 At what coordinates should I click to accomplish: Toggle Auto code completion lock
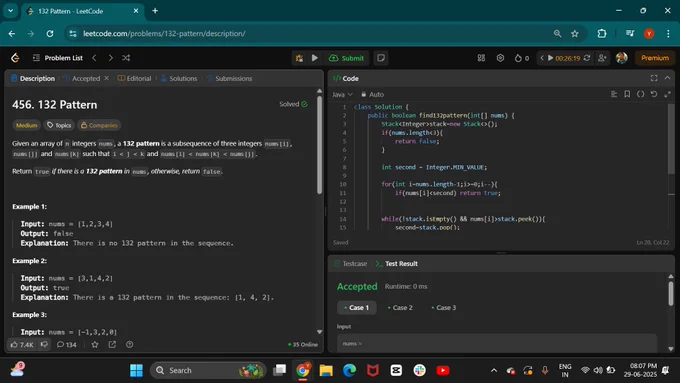pyautogui.click(x=373, y=94)
